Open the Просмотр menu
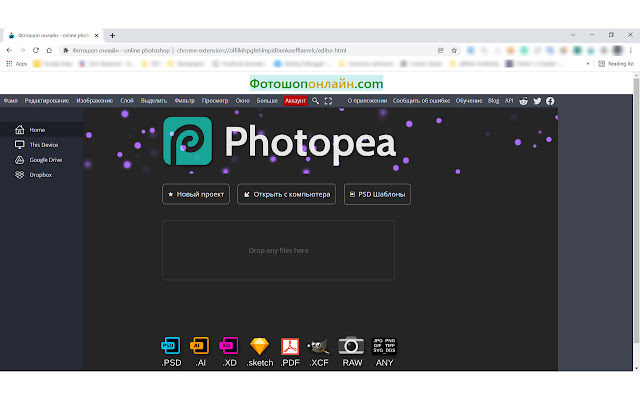This screenshot has height=400, width=640. pos(215,100)
